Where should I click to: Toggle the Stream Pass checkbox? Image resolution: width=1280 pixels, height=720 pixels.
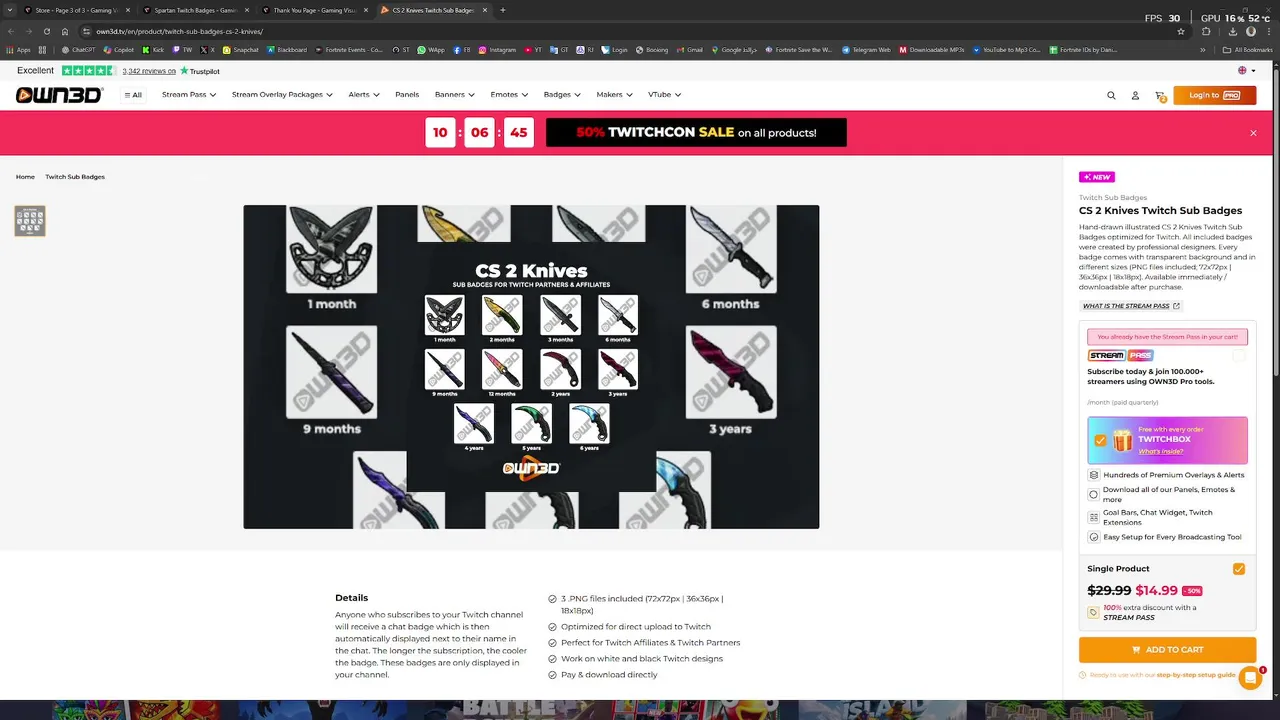pos(1239,355)
